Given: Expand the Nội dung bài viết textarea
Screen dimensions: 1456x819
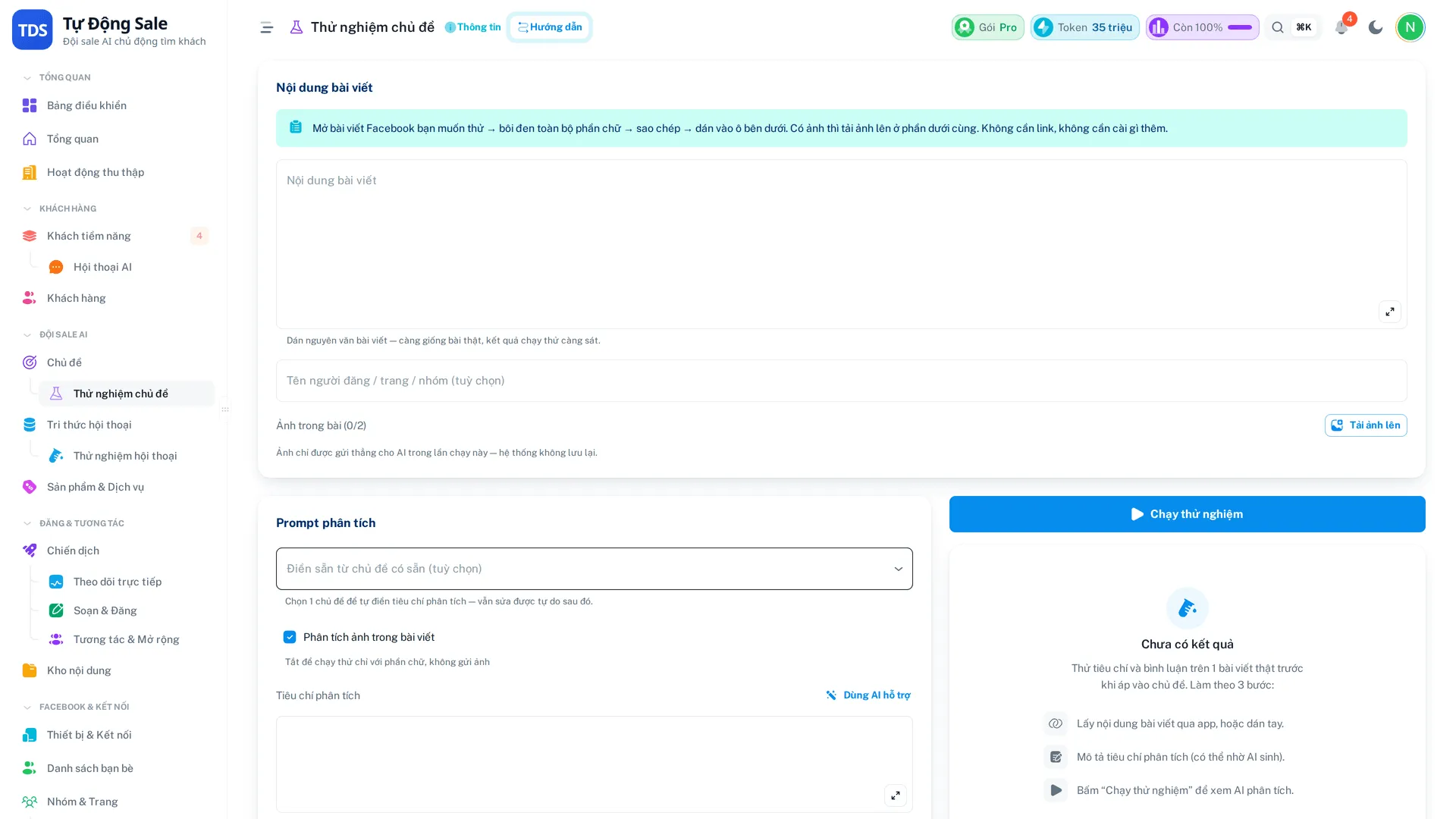Looking at the screenshot, I should (x=1389, y=312).
